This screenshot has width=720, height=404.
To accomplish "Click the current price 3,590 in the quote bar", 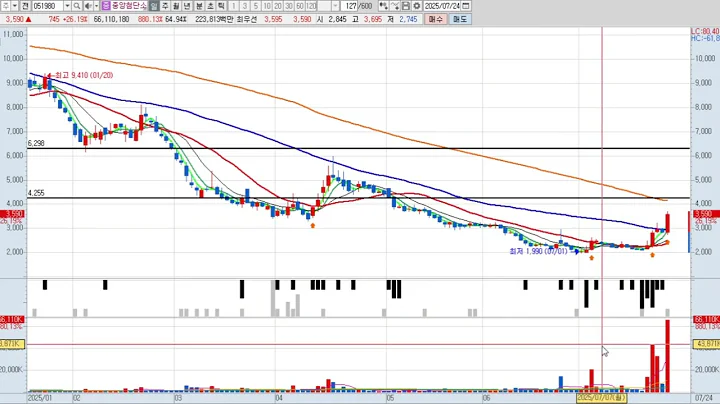I will tap(14, 19).
